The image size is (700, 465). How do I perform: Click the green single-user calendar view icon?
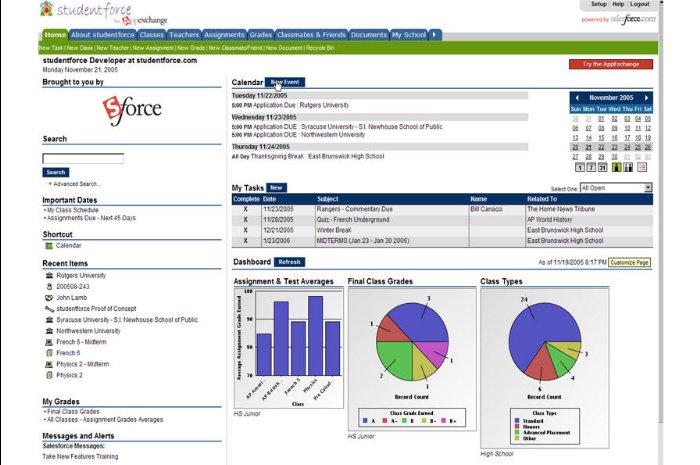[x=617, y=167]
